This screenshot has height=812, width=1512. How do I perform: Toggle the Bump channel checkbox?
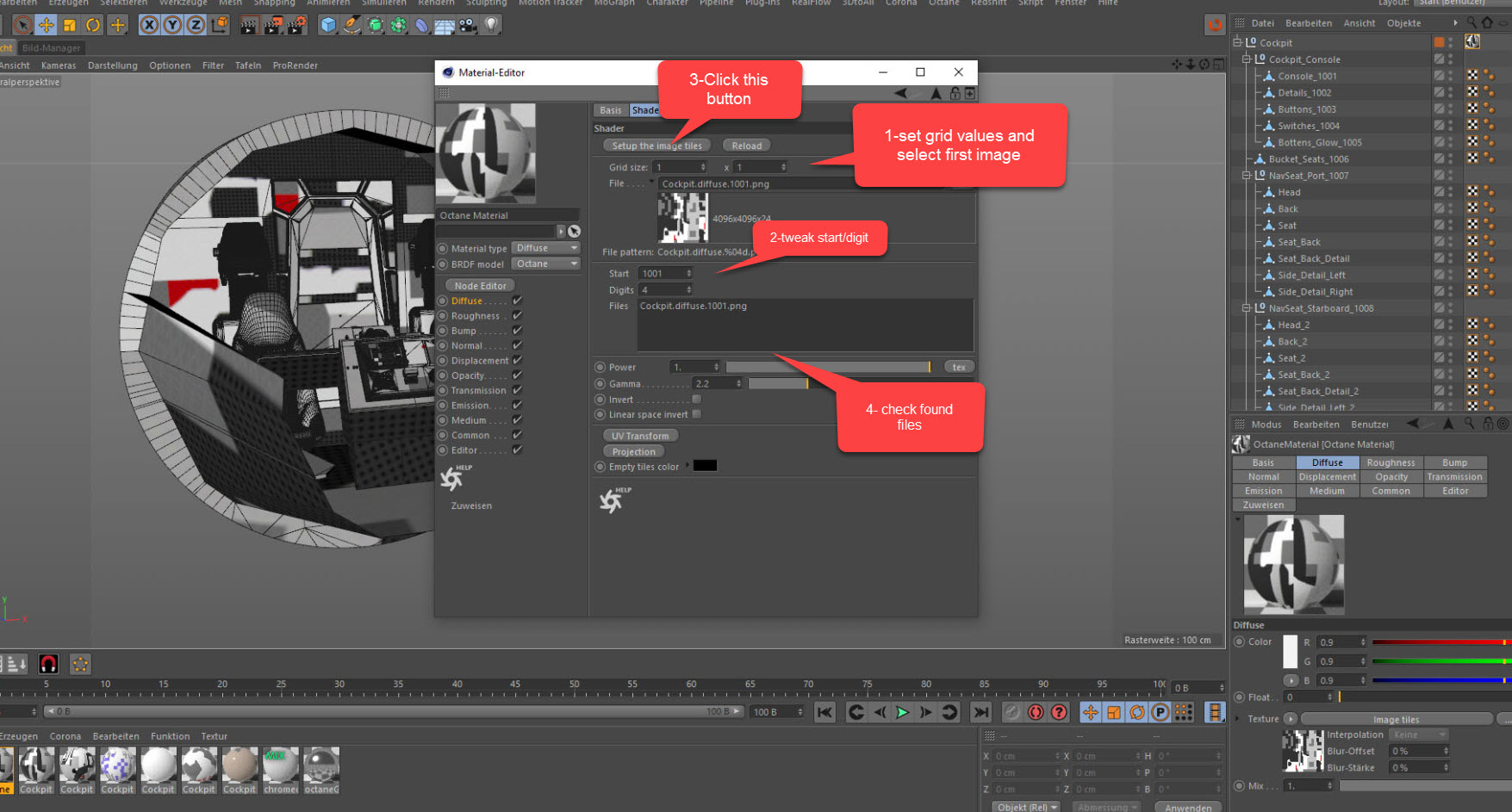(517, 331)
